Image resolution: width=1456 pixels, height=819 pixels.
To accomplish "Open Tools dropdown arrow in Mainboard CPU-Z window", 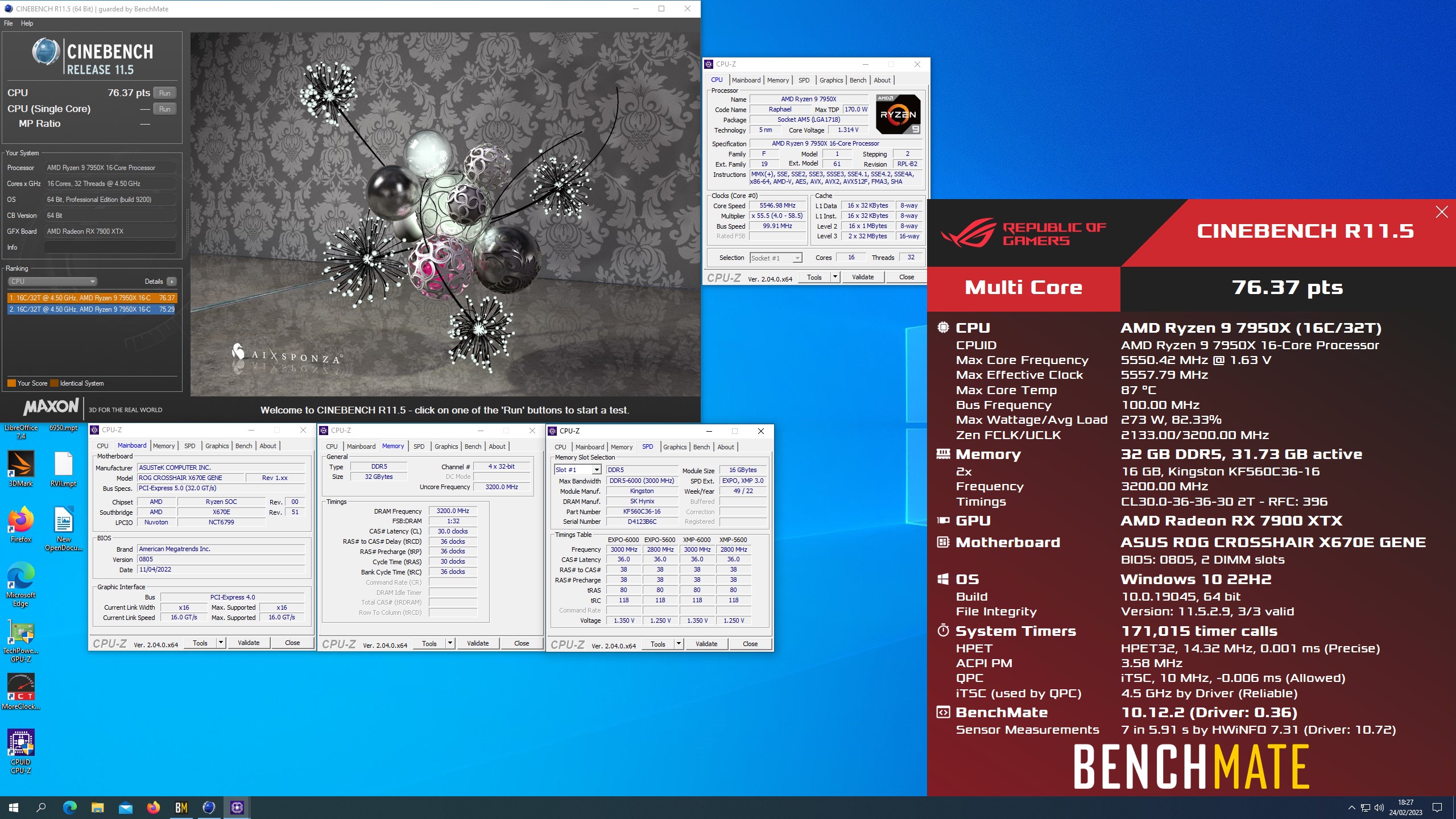I will 221,643.
